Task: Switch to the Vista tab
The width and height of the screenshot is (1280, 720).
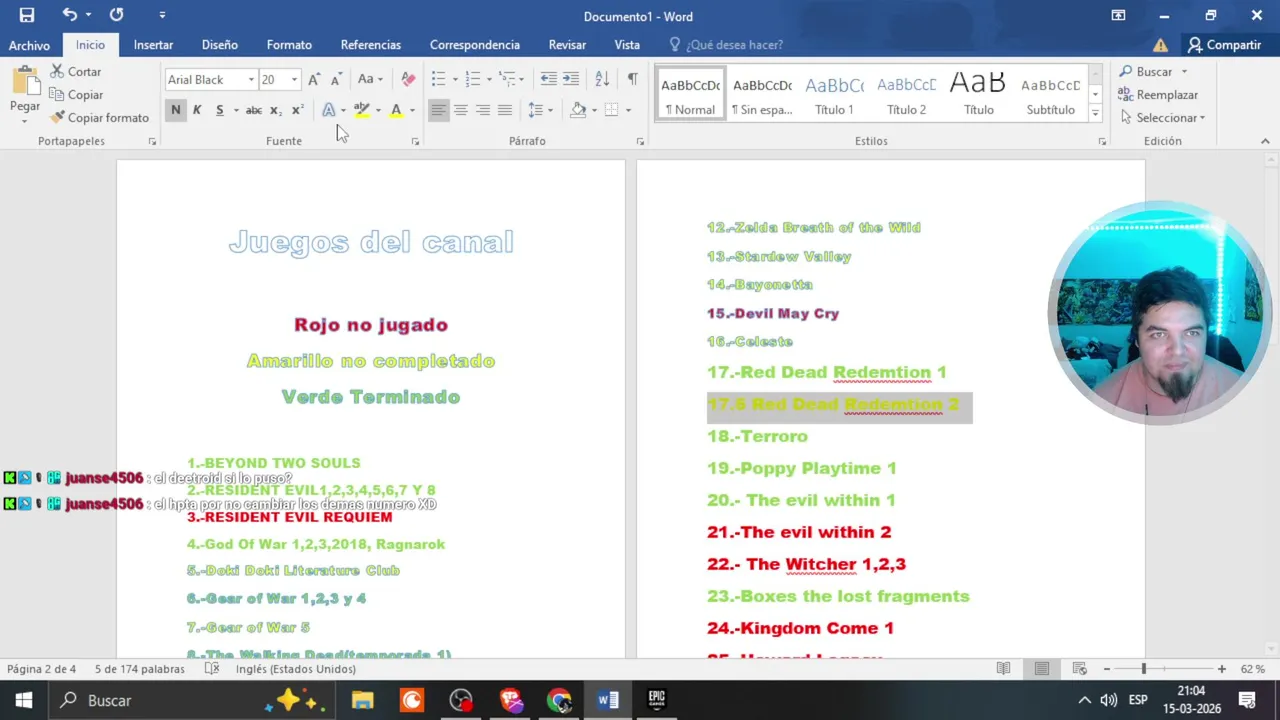Action: (627, 45)
